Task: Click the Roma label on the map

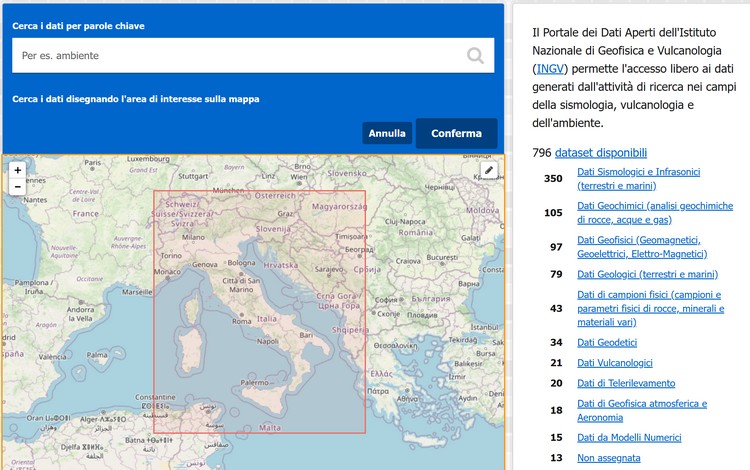Action: pyautogui.click(x=242, y=321)
